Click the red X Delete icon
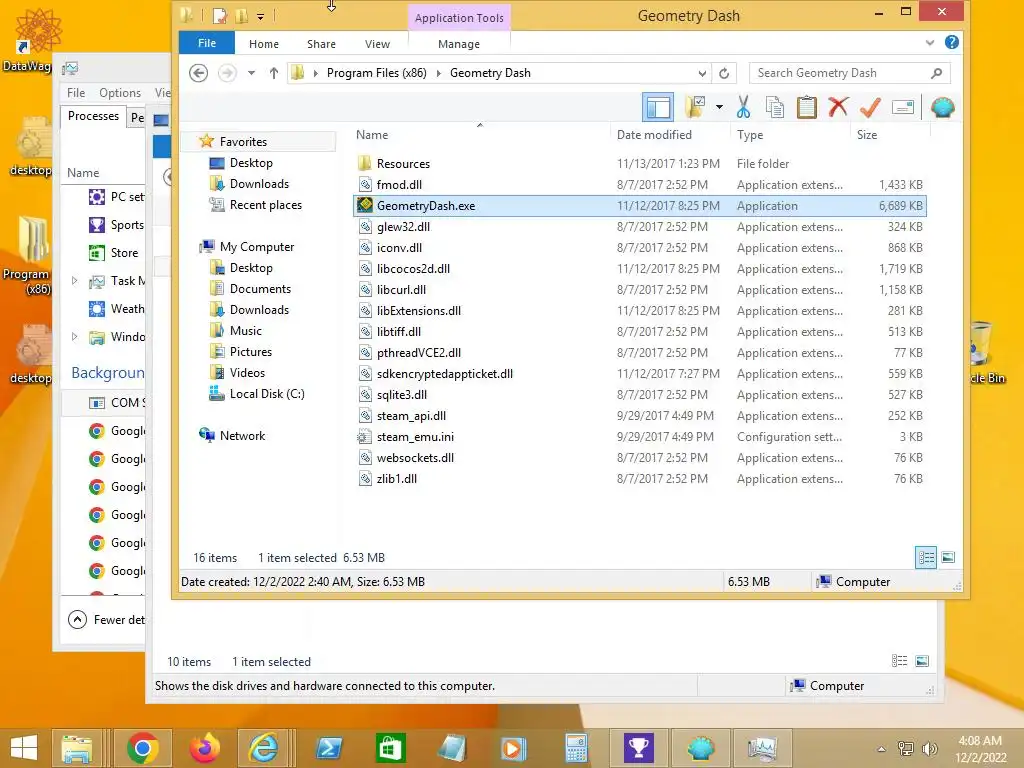The width and height of the screenshot is (1024, 768). (x=838, y=107)
